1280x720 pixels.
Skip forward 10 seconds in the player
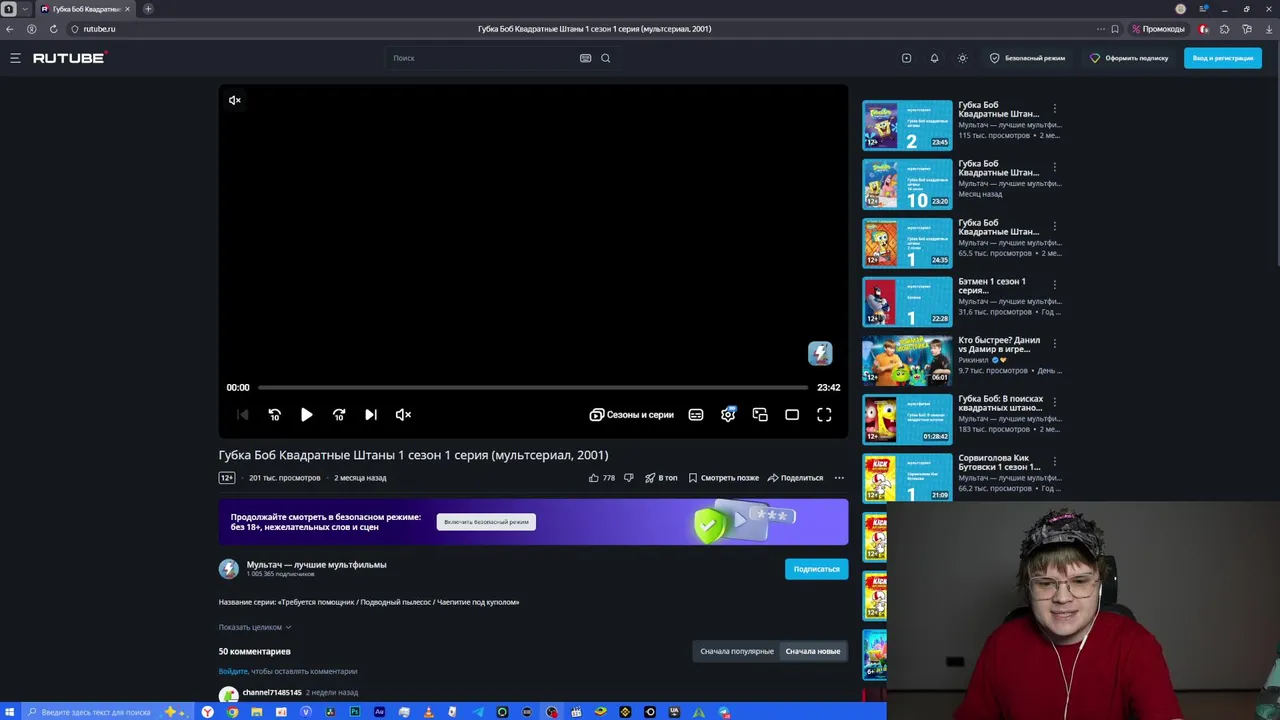pyautogui.click(x=339, y=414)
